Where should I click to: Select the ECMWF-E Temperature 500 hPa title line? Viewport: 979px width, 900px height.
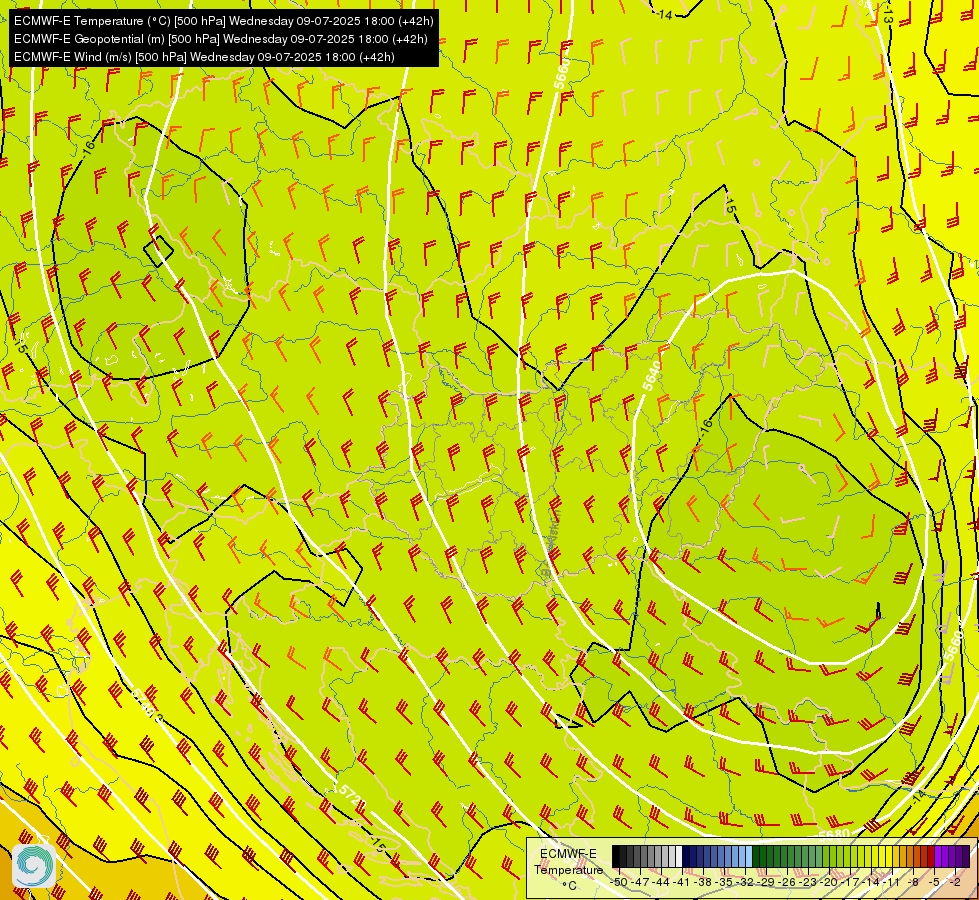[x=224, y=21]
